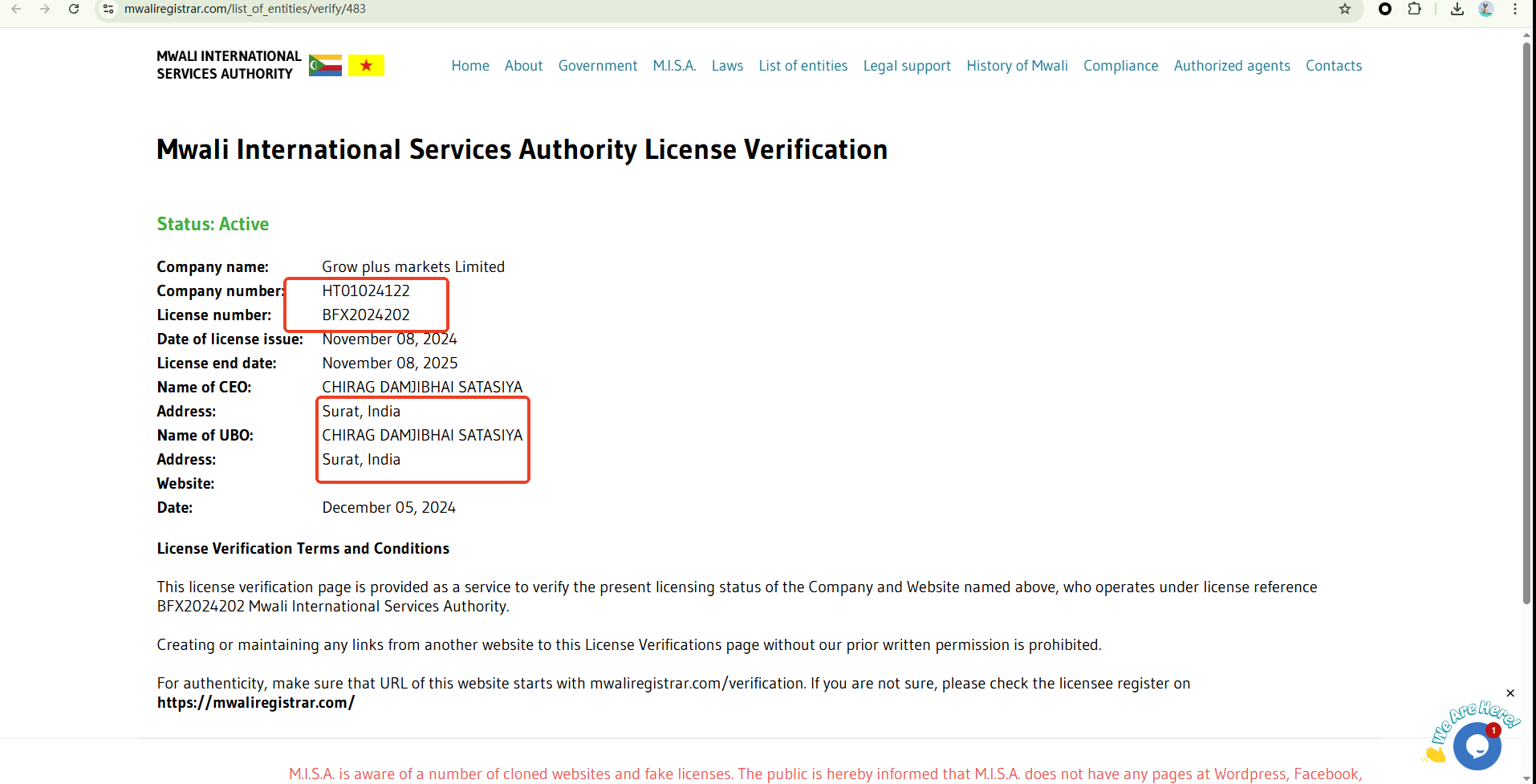Screen dimensions: 1536x784
Task: Click the yellow Mwali flag with red star
Action: [x=367, y=65]
